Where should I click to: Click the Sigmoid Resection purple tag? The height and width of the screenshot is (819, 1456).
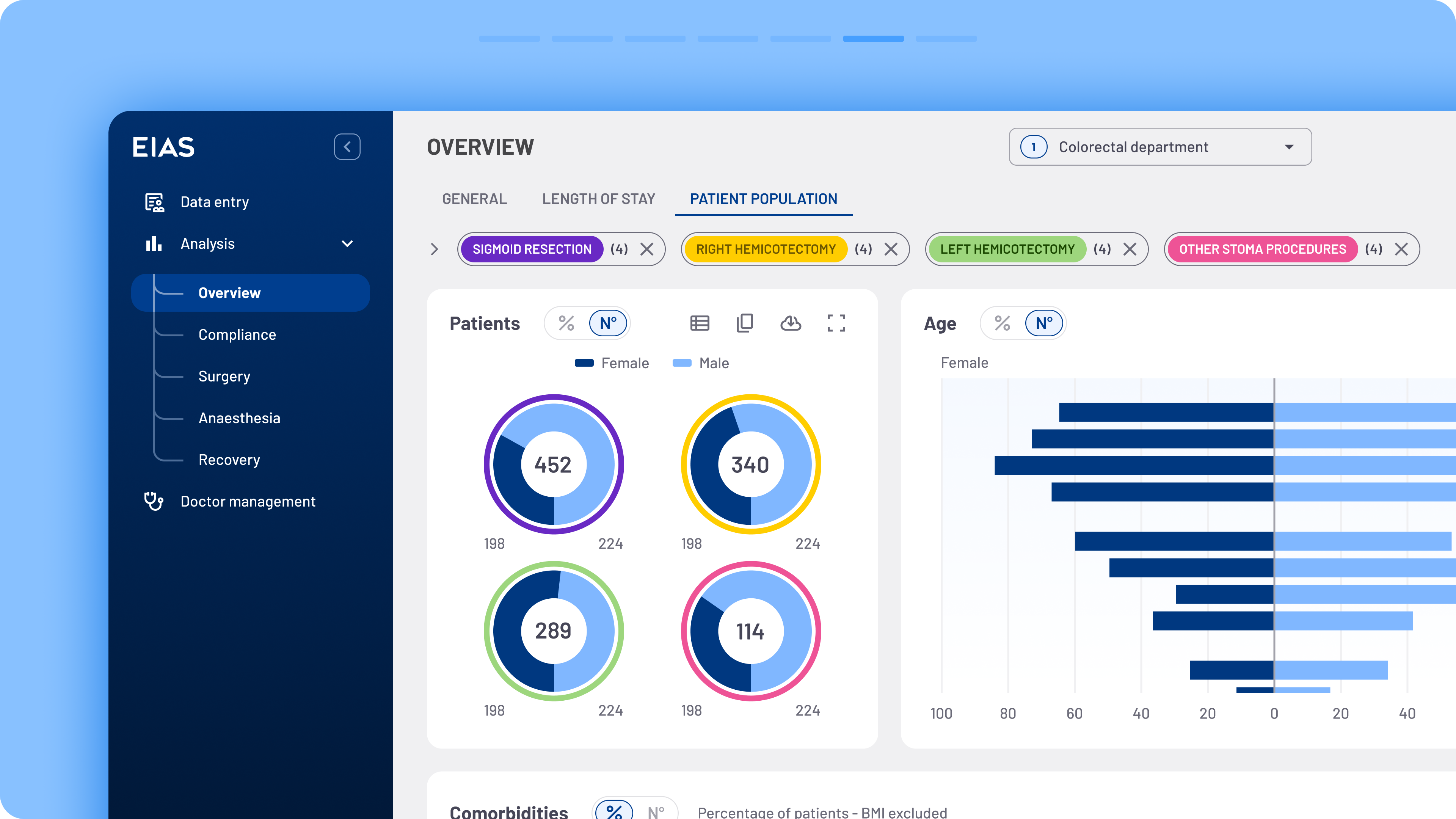click(532, 249)
